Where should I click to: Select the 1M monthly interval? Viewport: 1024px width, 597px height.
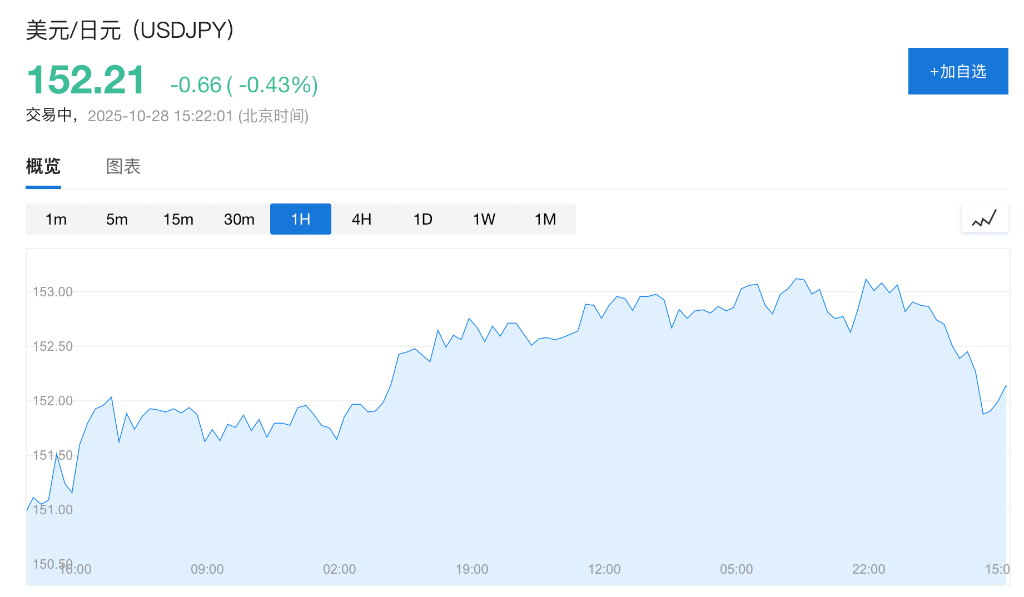click(x=545, y=219)
